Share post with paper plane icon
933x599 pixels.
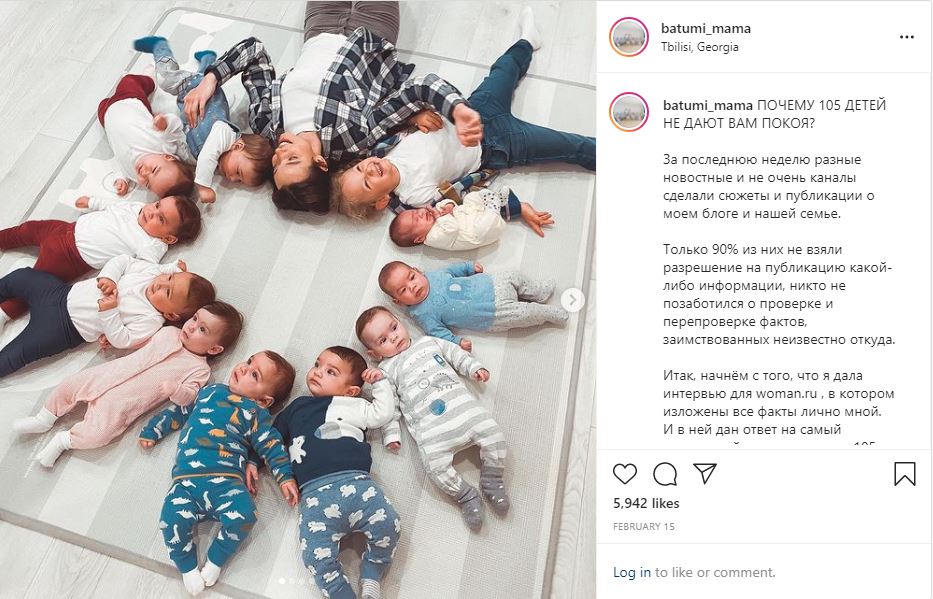click(705, 473)
